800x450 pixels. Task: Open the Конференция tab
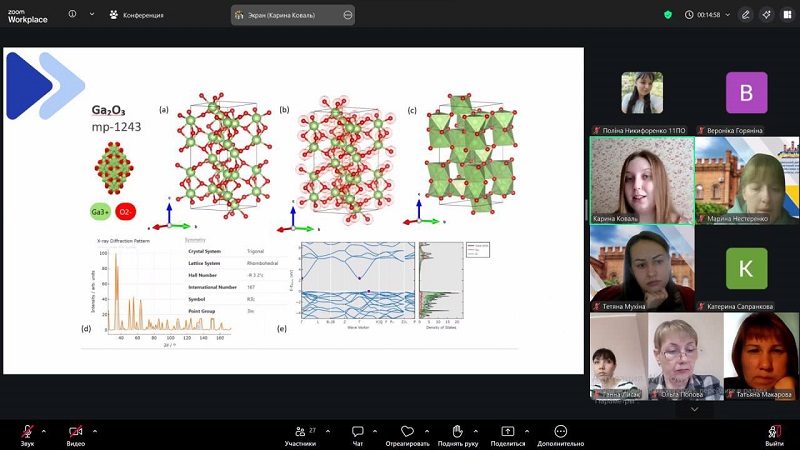pos(136,15)
